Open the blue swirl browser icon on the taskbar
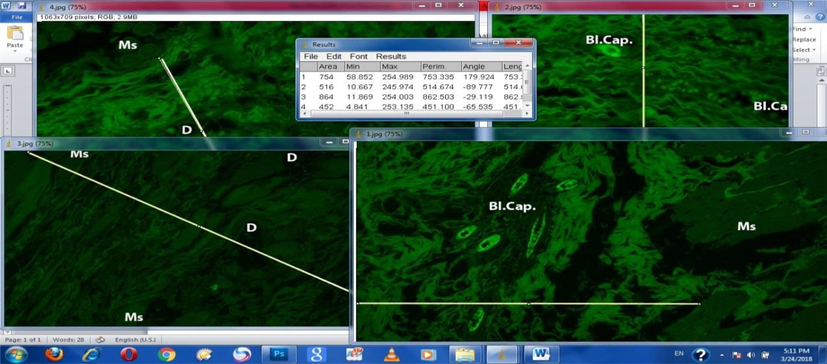Viewport: 827px width, 364px height. point(241,354)
